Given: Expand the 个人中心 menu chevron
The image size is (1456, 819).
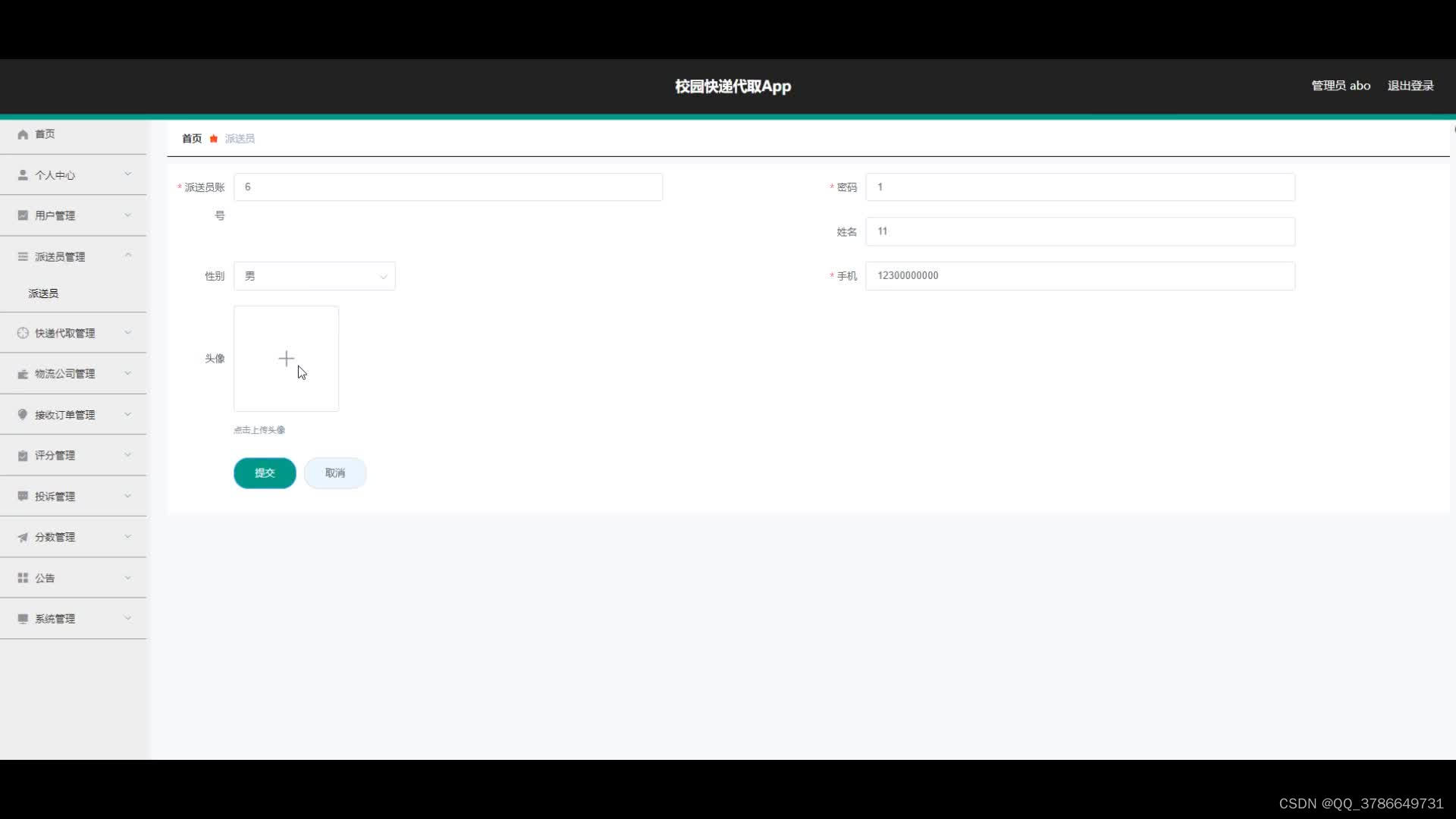Looking at the screenshot, I should pos(128,174).
